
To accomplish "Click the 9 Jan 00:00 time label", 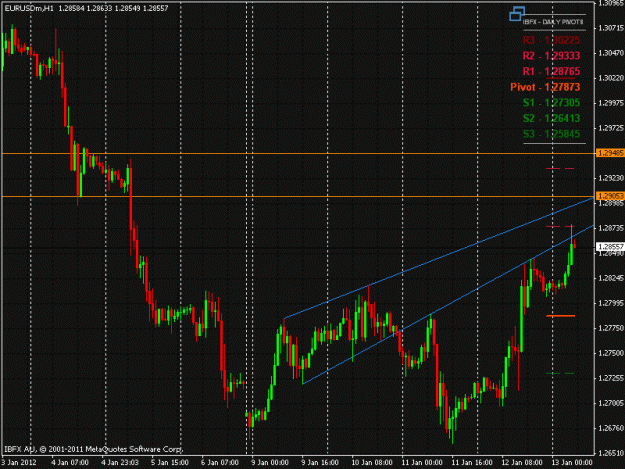I will (270, 463).
